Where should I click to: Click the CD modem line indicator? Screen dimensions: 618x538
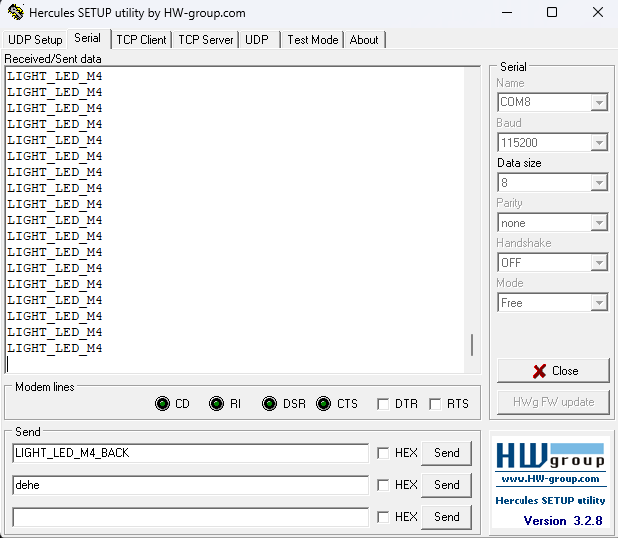click(x=162, y=404)
